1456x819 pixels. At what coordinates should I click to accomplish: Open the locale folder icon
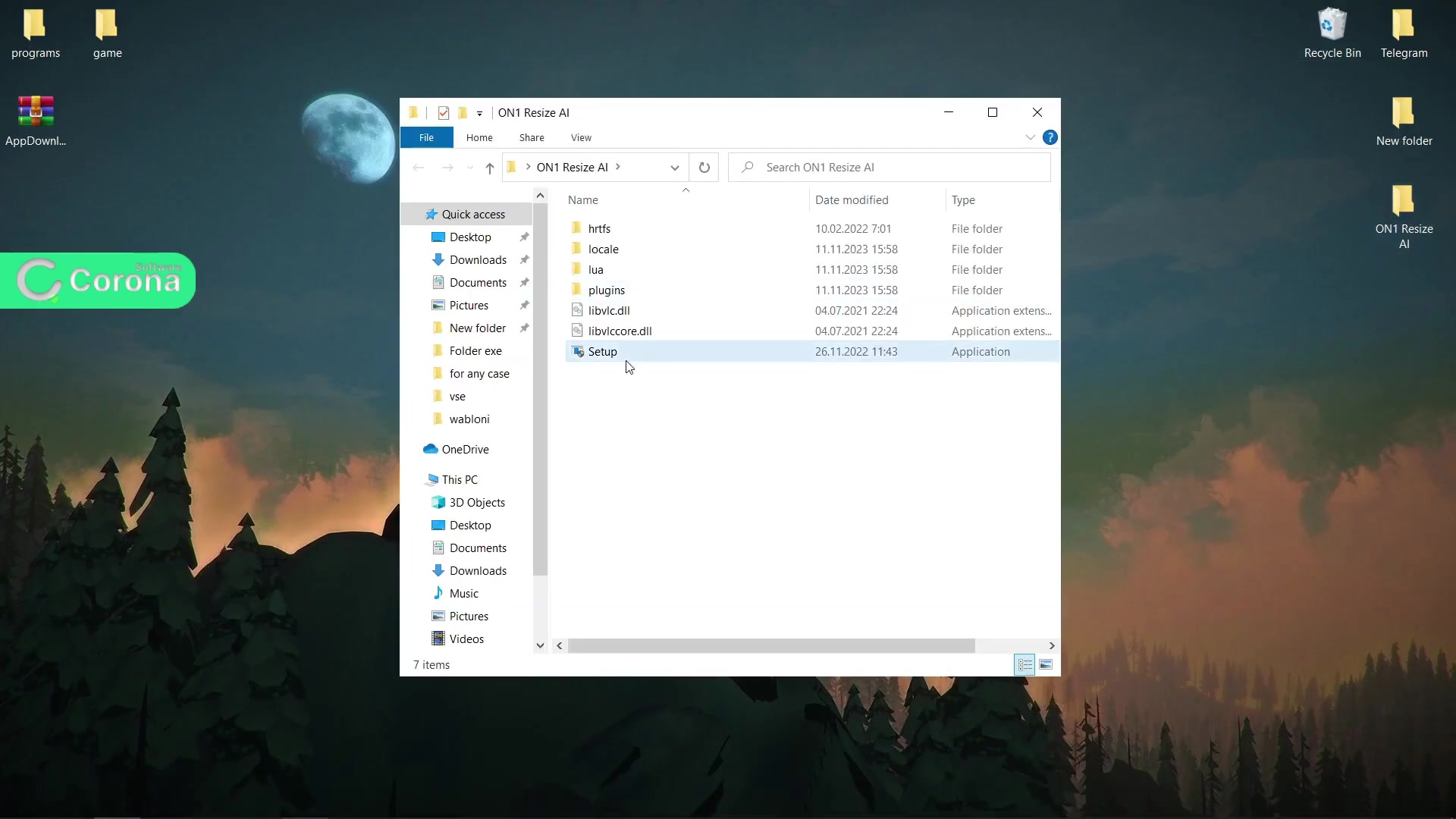tap(577, 249)
